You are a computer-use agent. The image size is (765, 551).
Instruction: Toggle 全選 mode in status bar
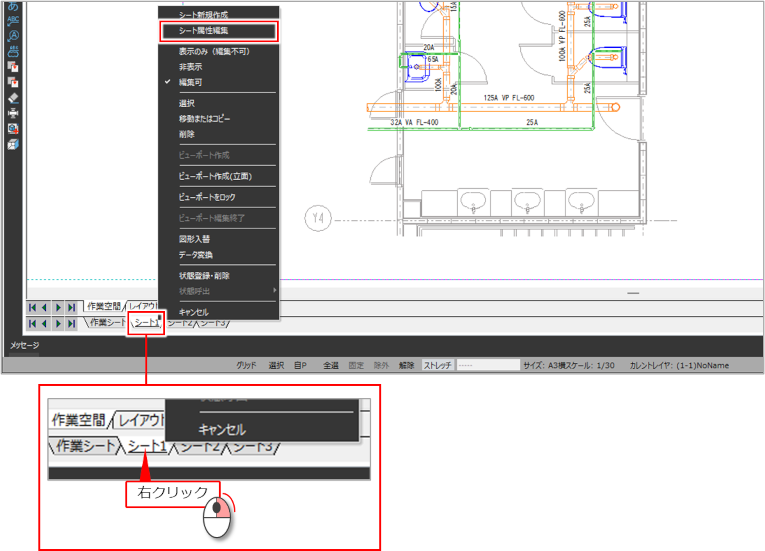330,365
